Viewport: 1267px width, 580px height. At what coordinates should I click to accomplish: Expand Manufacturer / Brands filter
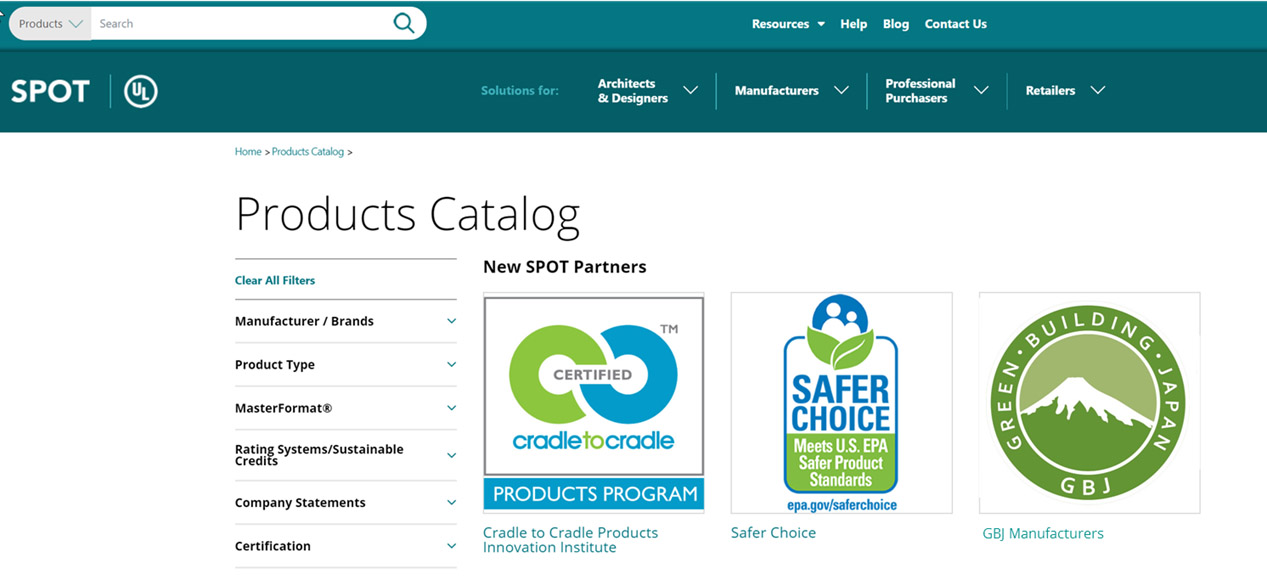coord(346,321)
